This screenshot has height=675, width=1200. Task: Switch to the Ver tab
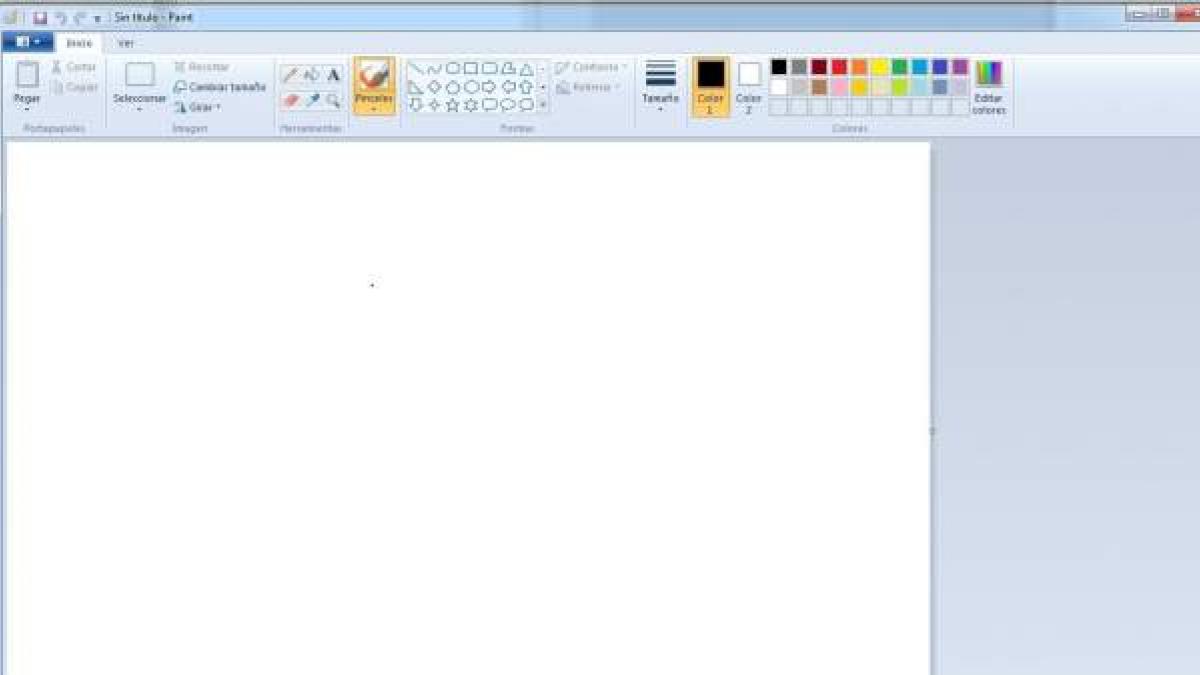coord(125,43)
